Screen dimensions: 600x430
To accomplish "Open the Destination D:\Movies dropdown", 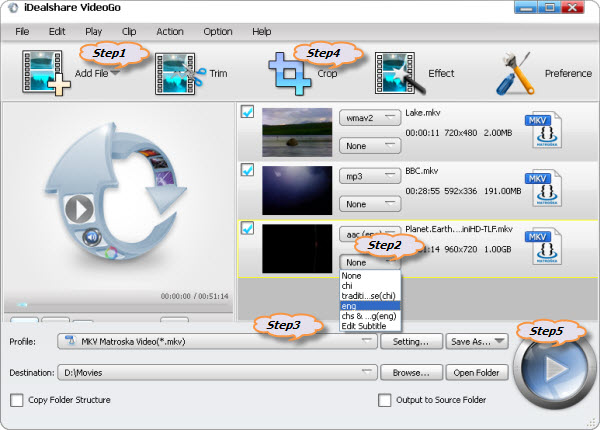I will tap(217, 372).
